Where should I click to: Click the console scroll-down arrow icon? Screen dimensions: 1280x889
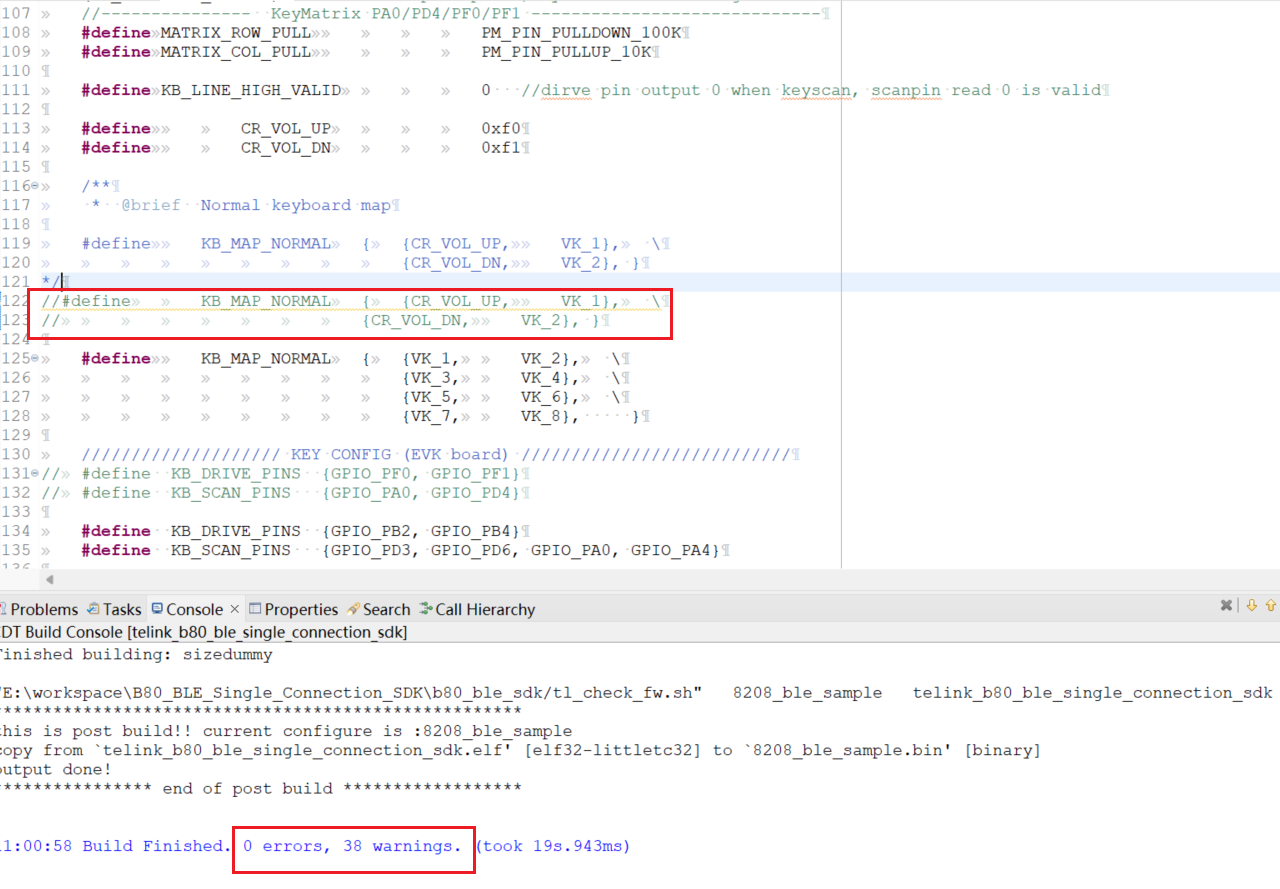click(1250, 605)
